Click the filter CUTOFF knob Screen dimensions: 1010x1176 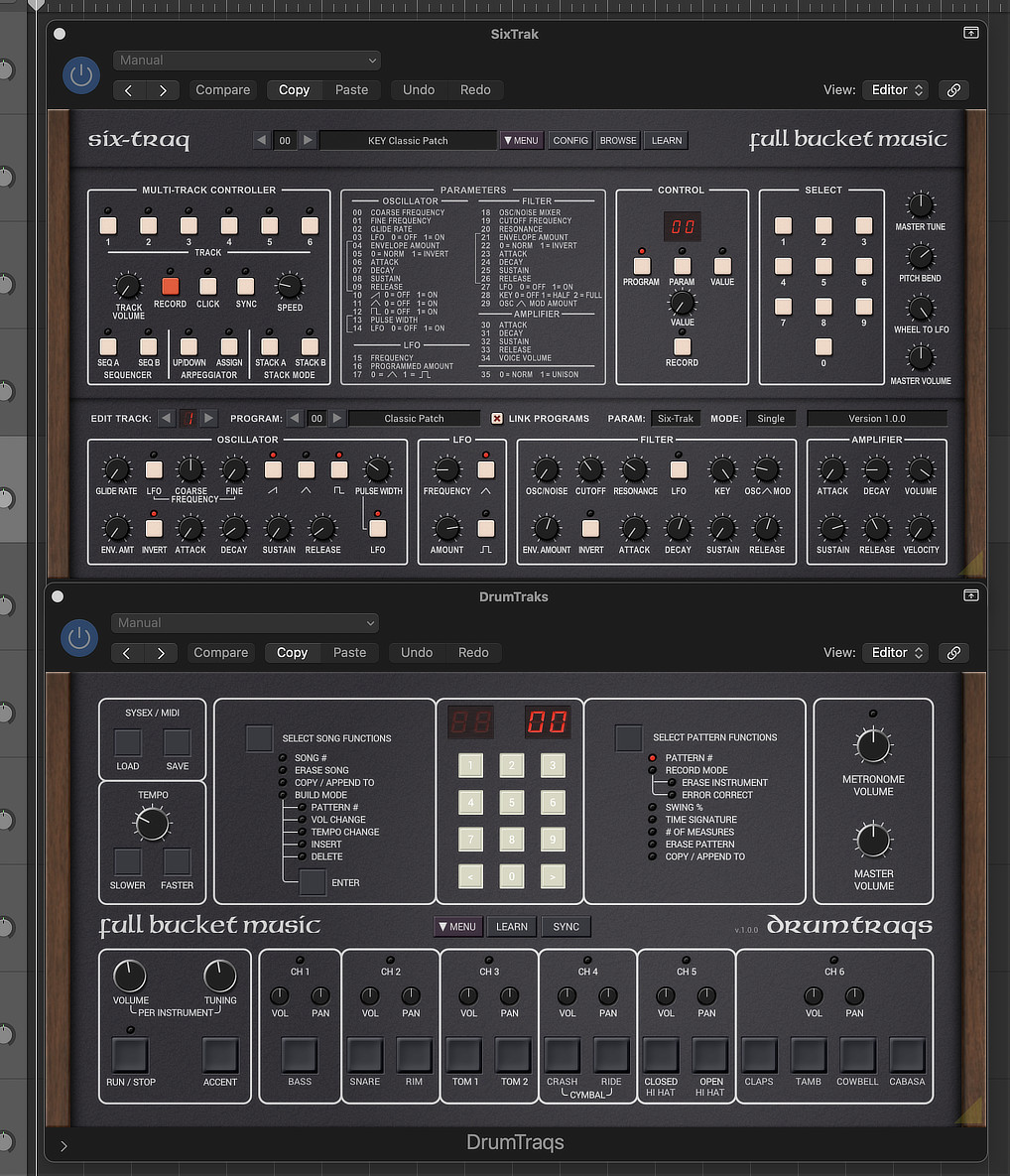tap(590, 470)
